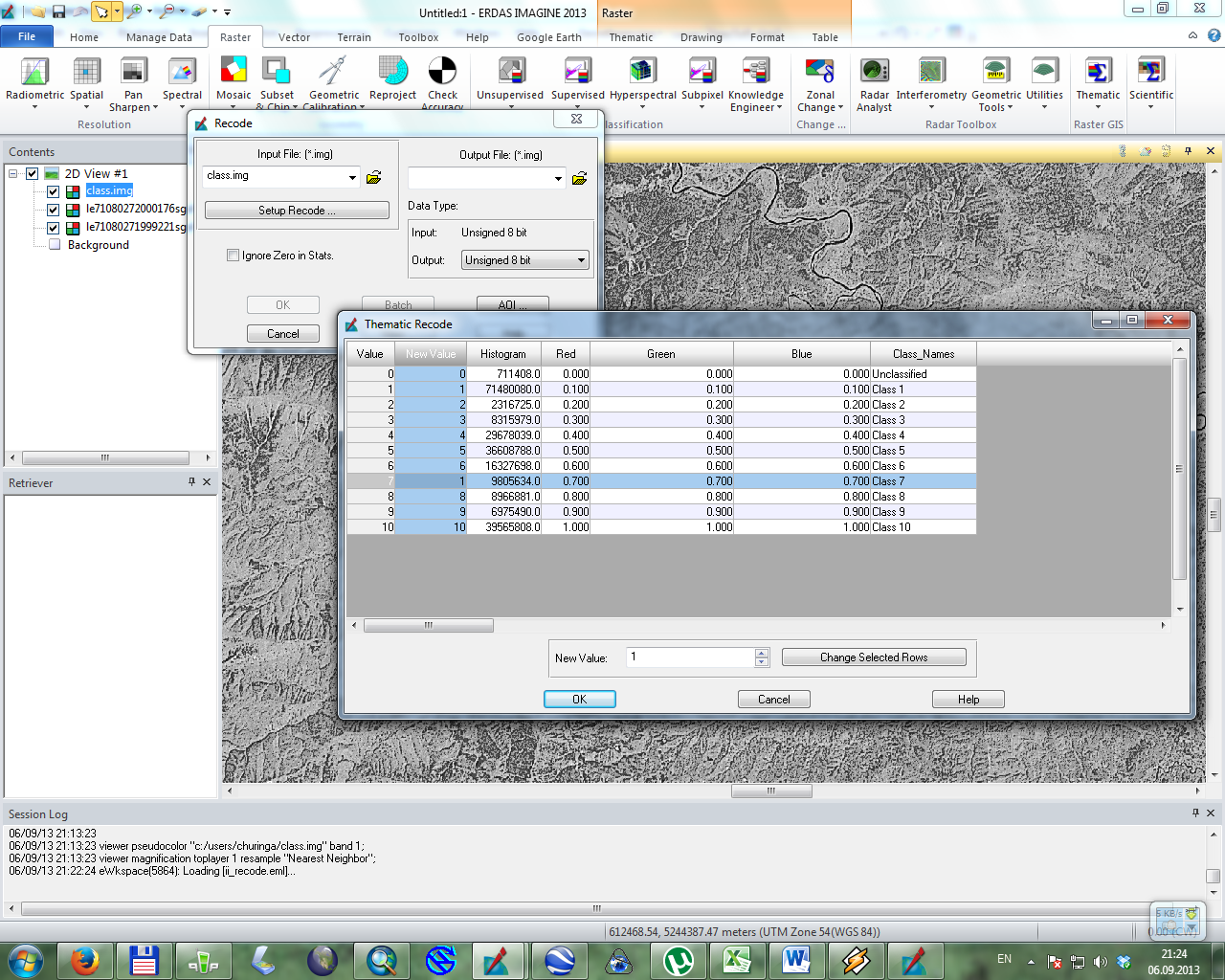The image size is (1225, 980).
Task: Open the Thematic ribbon tab
Action: pos(631,37)
